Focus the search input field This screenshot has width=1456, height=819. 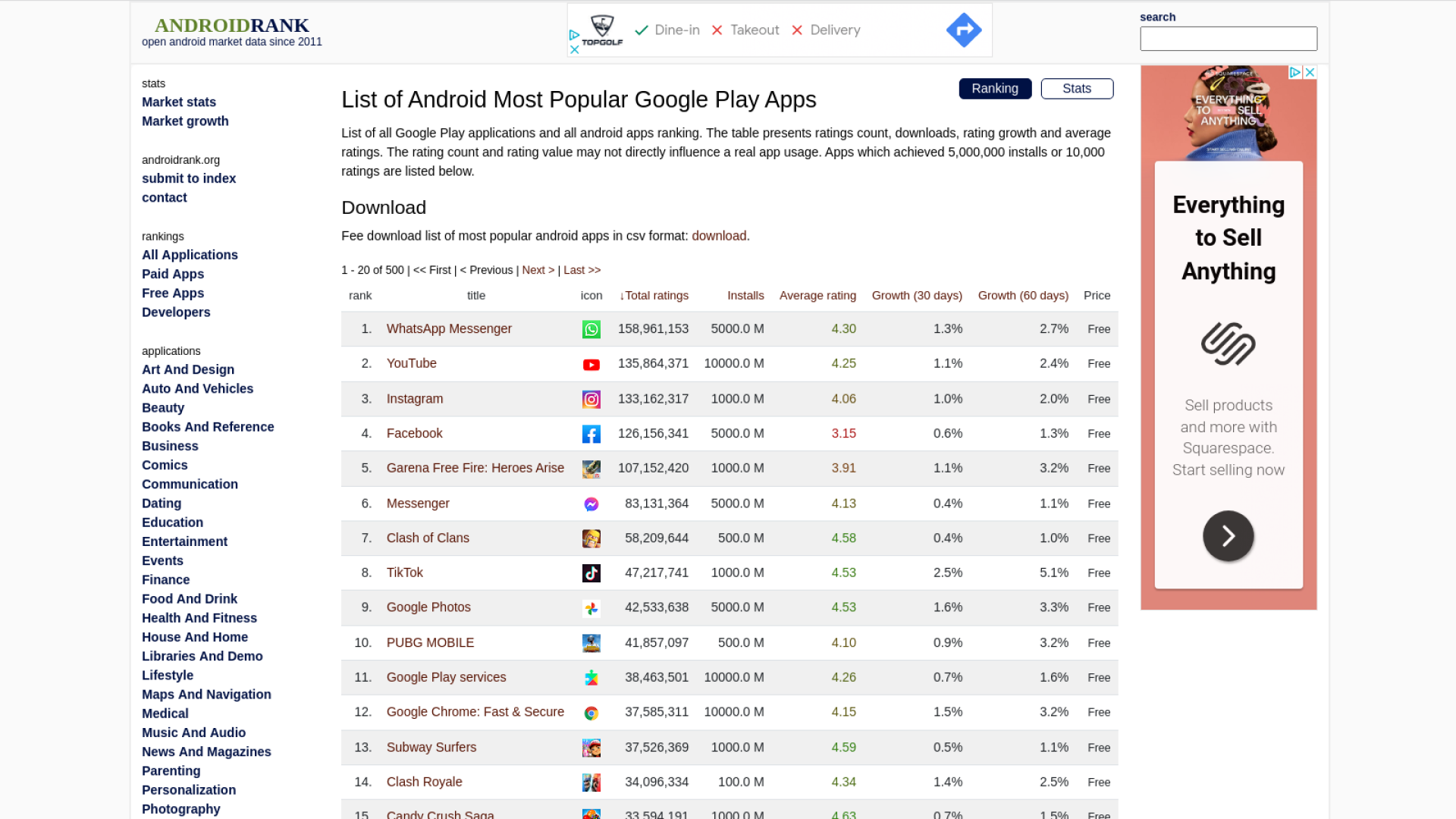point(1228,39)
